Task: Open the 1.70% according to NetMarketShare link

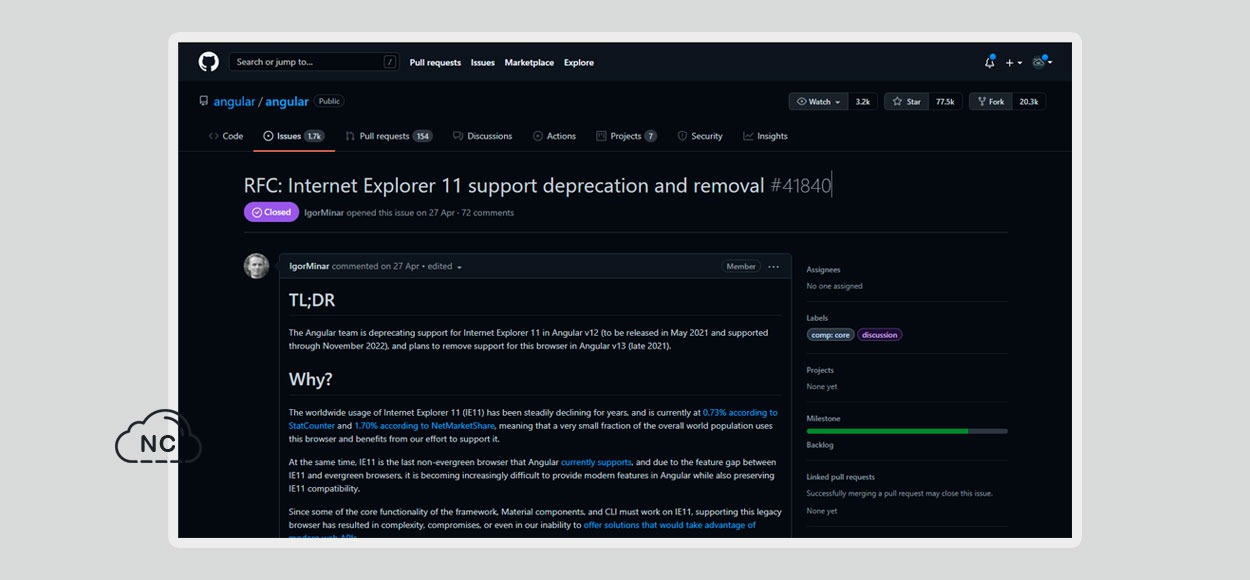Action: coord(424,425)
